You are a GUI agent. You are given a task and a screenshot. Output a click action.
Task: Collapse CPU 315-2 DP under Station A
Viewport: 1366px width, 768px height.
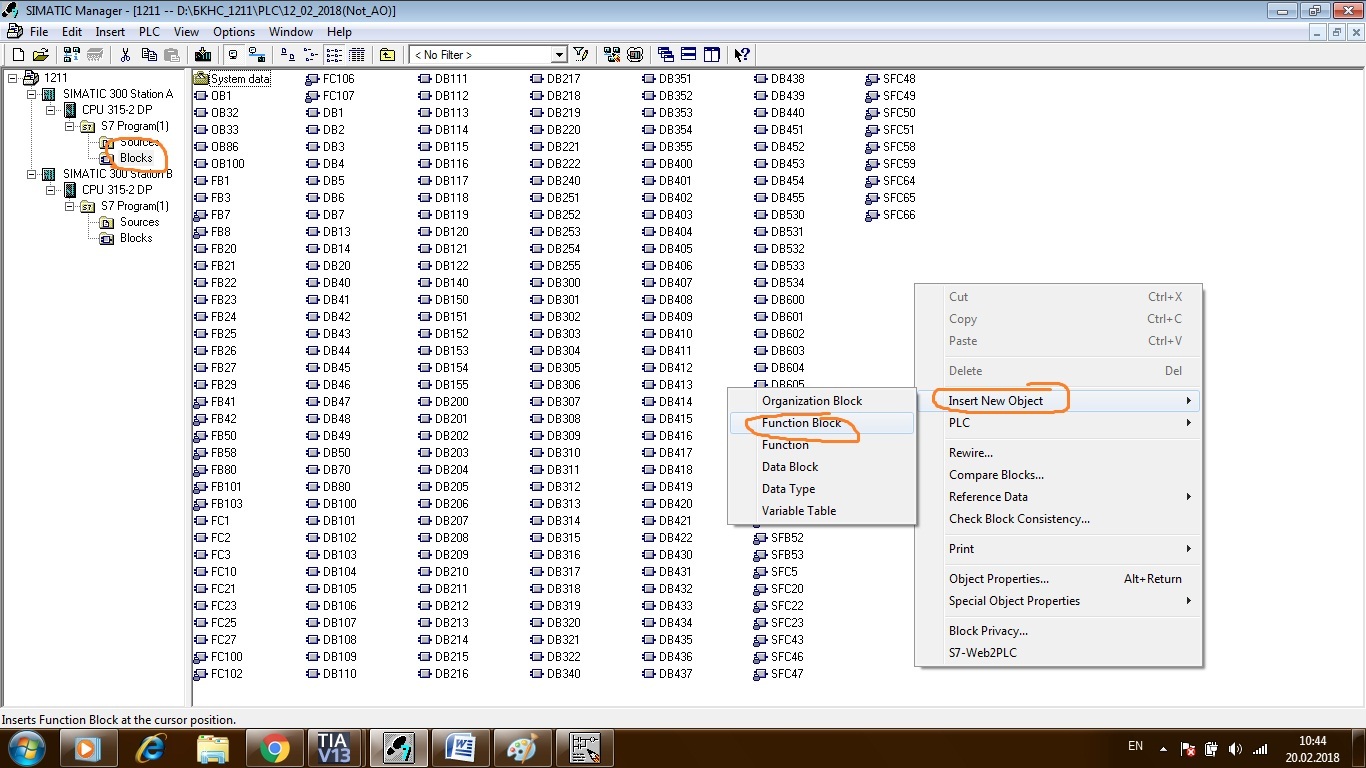pos(51,110)
